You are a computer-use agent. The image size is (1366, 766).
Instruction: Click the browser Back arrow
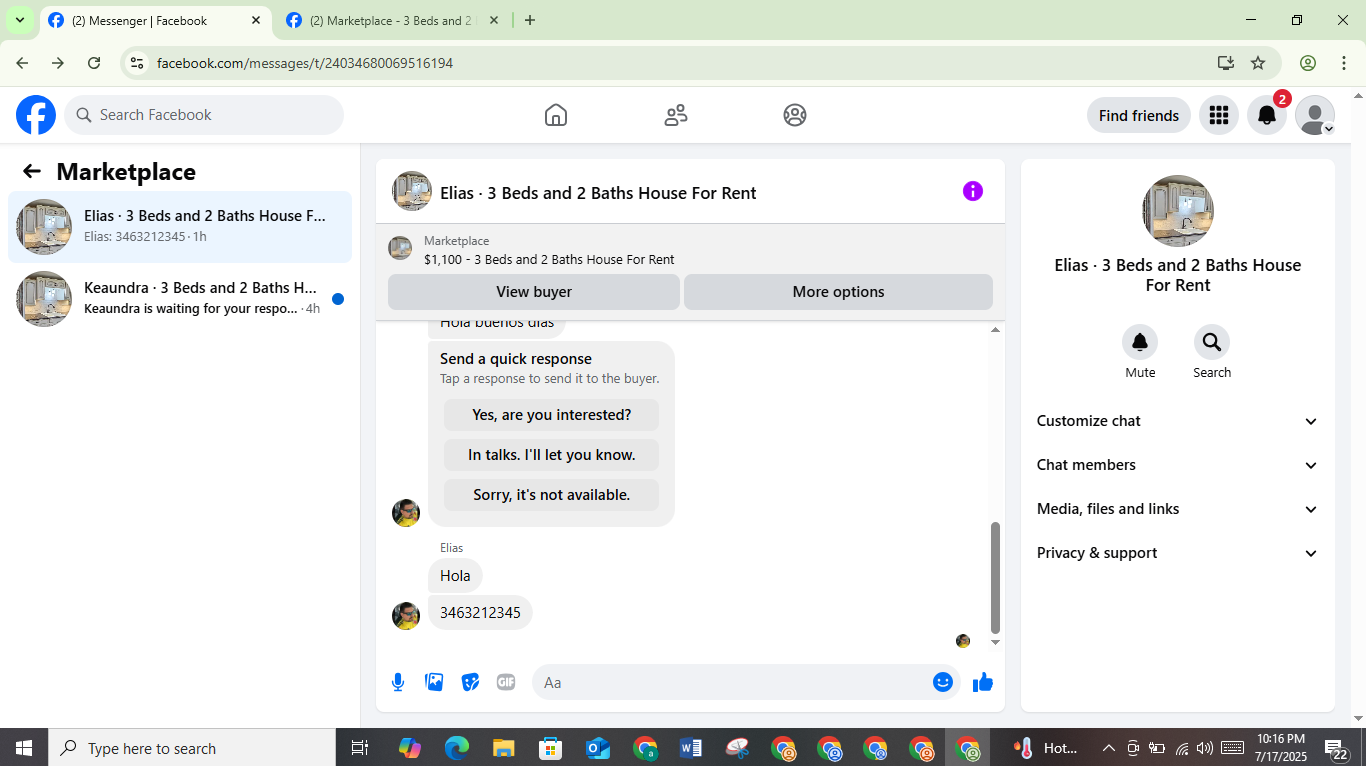[22, 63]
